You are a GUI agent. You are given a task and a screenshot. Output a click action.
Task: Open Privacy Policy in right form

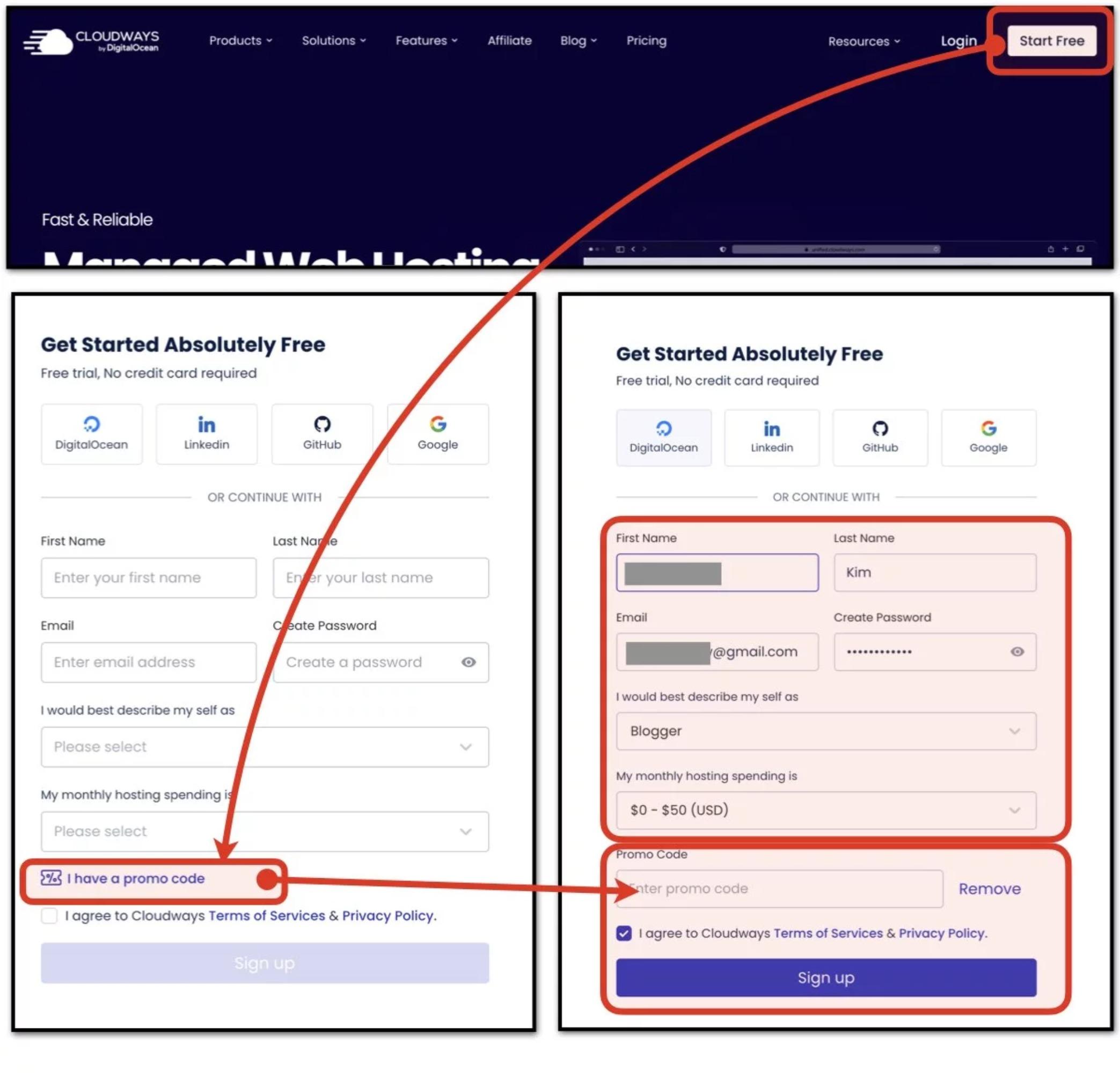942,933
